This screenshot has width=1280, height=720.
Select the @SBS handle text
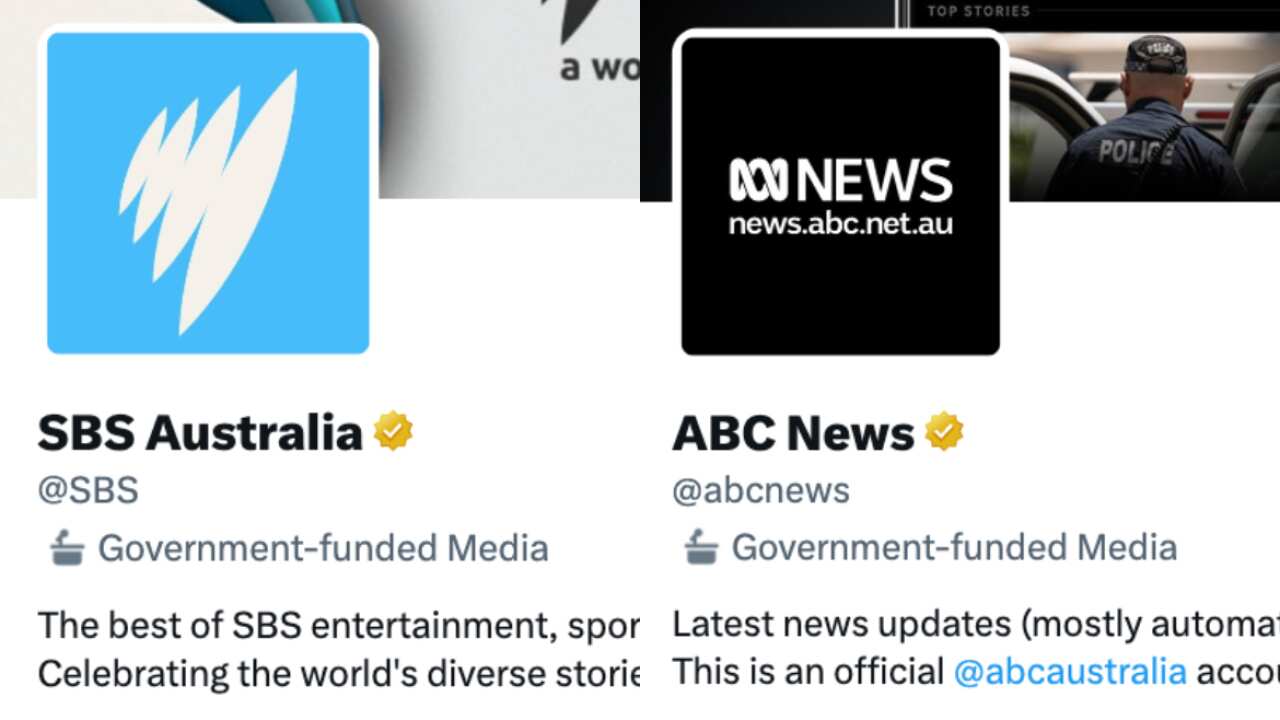pyautogui.click(x=88, y=491)
